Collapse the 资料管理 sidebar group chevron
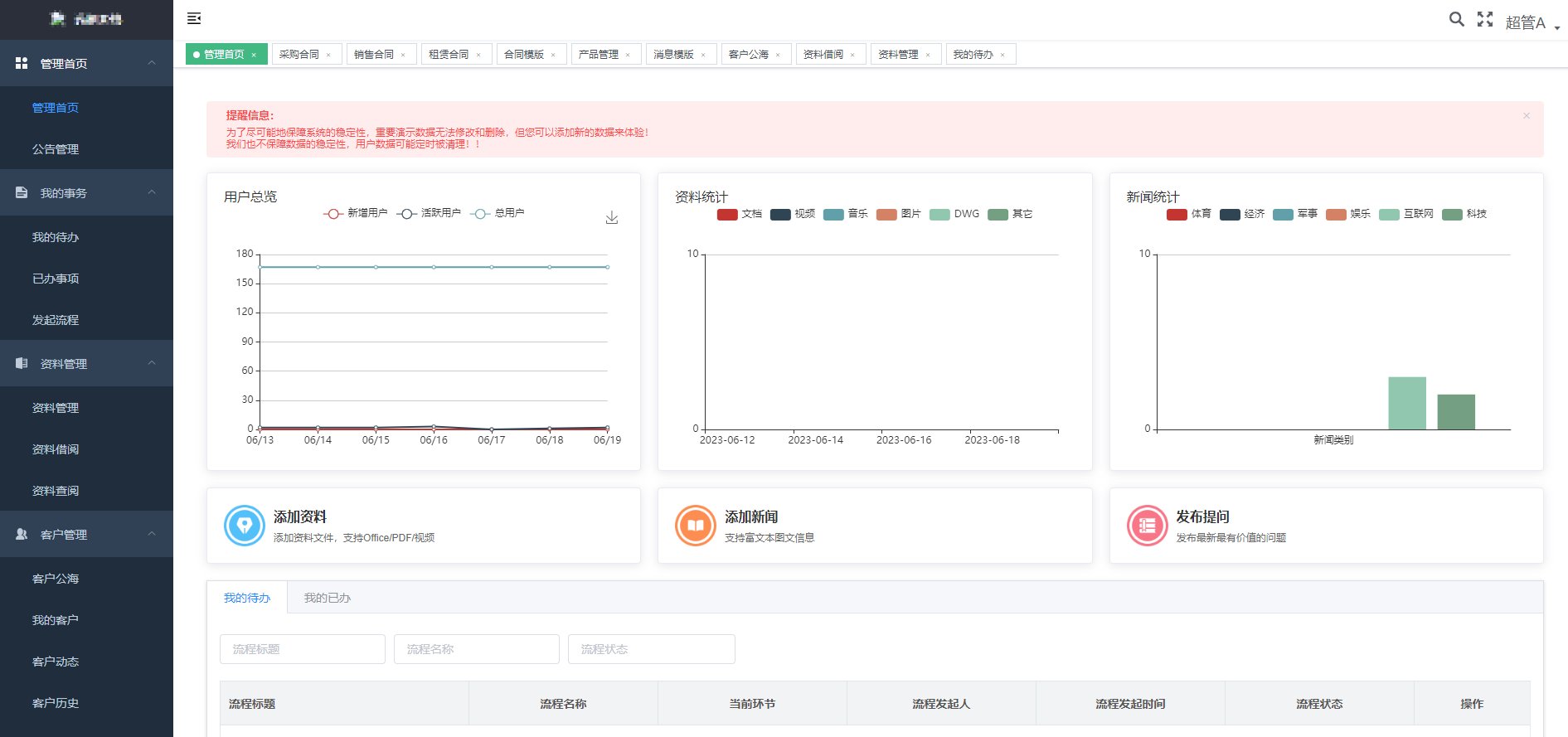 pos(152,363)
